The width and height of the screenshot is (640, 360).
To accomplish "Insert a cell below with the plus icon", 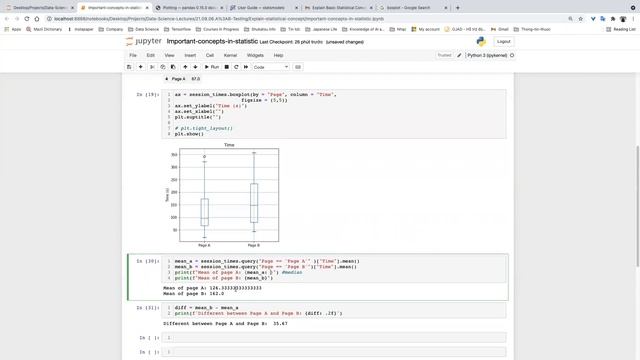I will point(140,67).
